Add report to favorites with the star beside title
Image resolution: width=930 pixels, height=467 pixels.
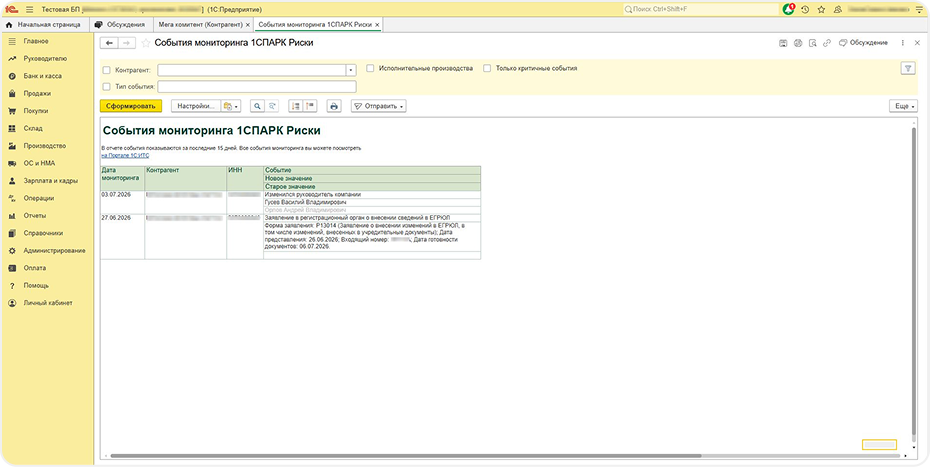146,43
